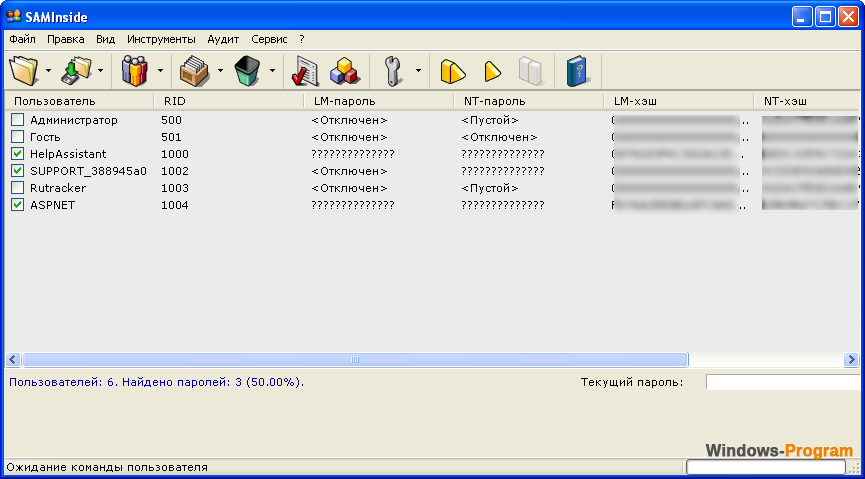865x479 pixels.
Task: Start attack with large yellow play icon
Action: [x=453, y=71]
